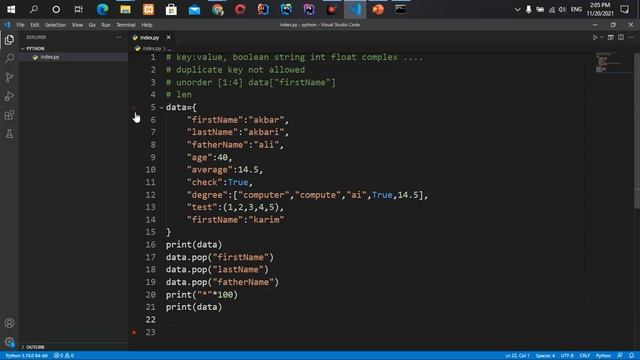This screenshot has height=360, width=640.
Task: Switch to Visual Studio Code taskbar icon
Action: [x=355, y=9]
